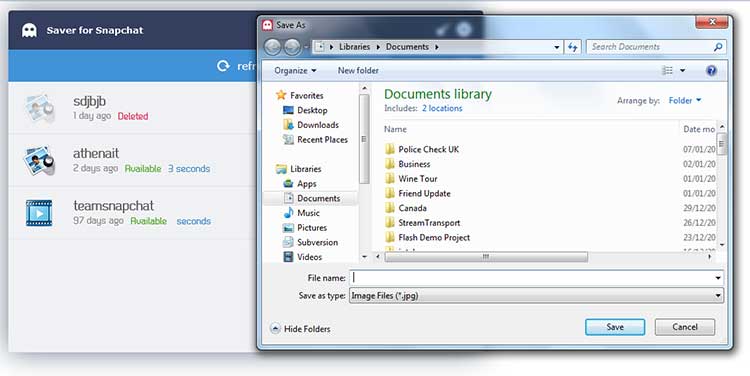Select the Wine Tour folder
This screenshot has height=376, width=750.
pos(418,178)
